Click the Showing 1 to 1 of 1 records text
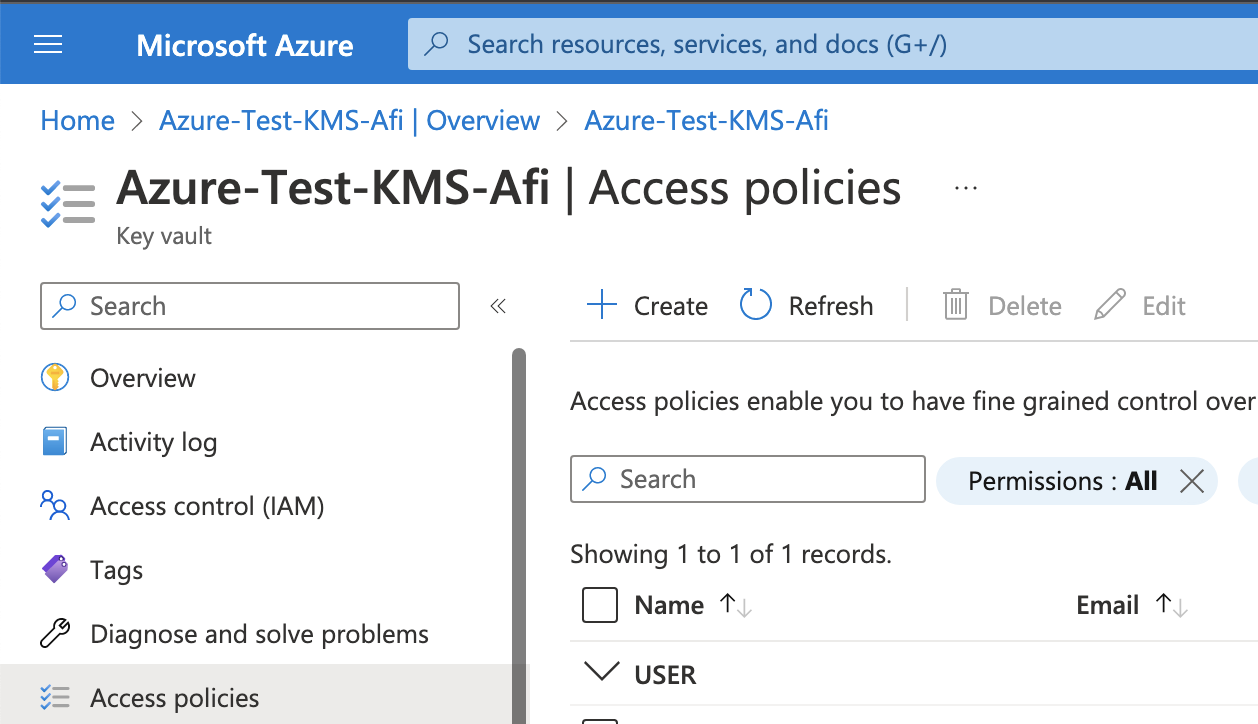Viewport: 1258px width, 724px height. click(730, 554)
